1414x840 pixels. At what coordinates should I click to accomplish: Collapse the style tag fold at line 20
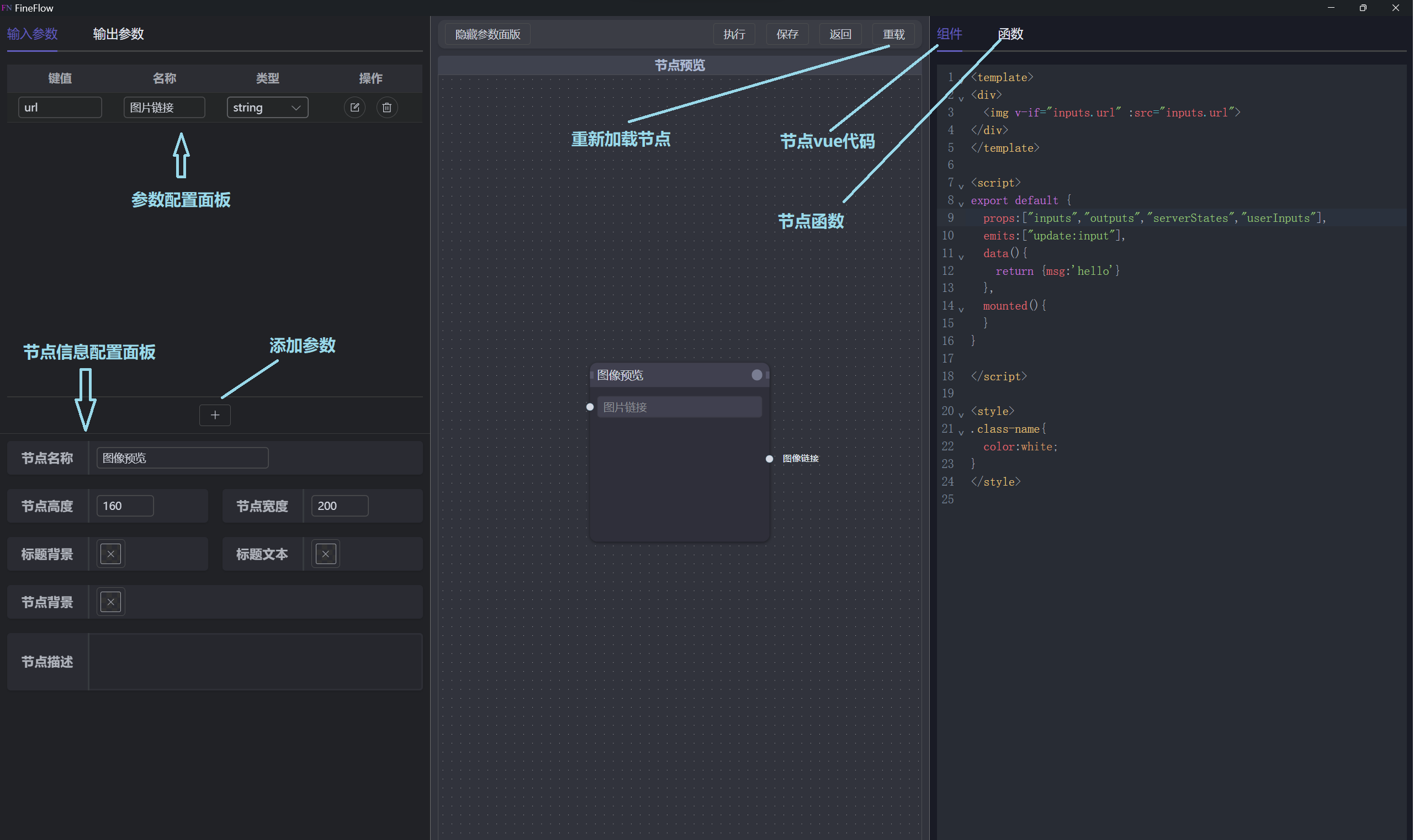pos(961,415)
